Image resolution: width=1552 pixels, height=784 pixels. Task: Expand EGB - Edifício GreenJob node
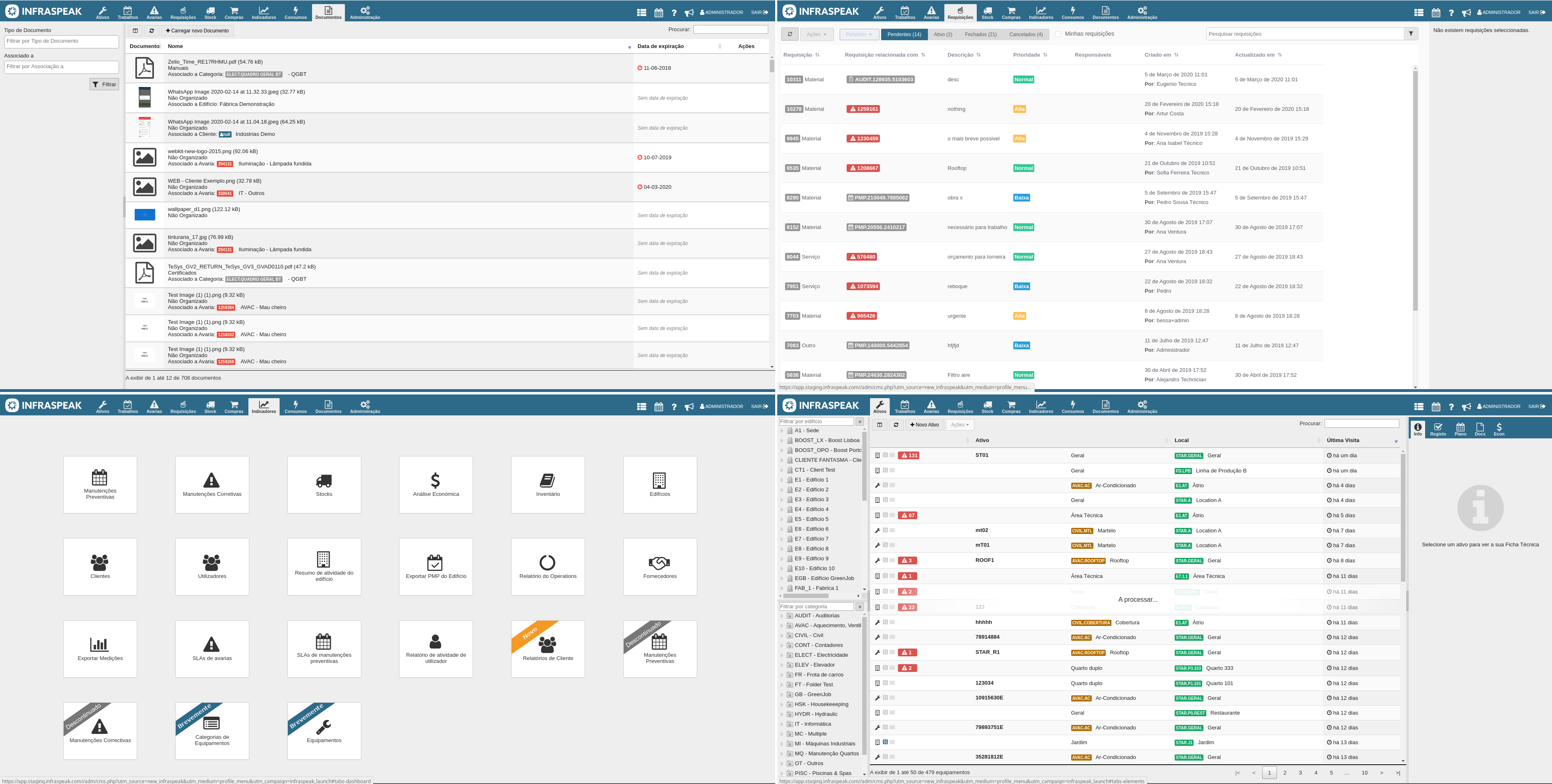point(782,579)
